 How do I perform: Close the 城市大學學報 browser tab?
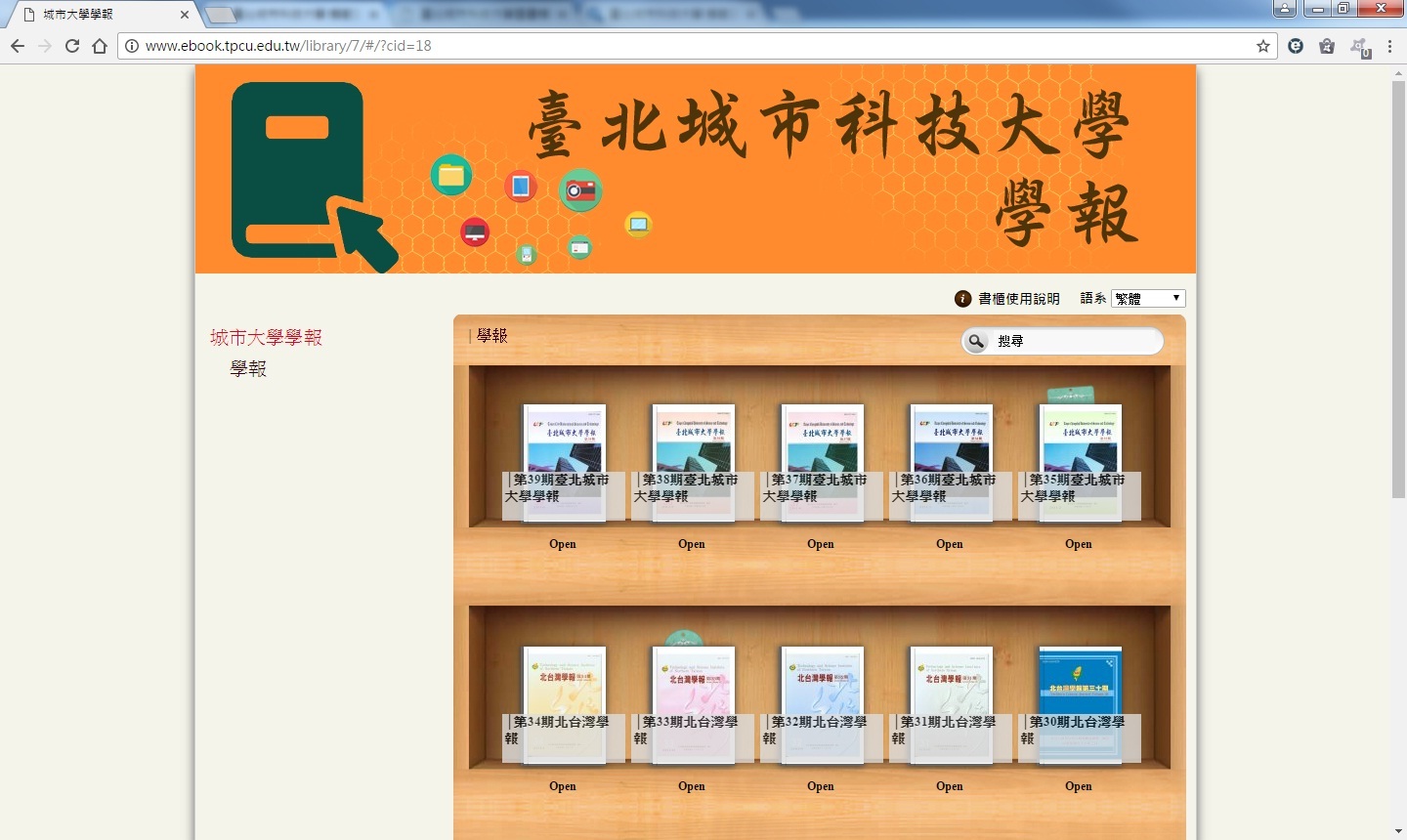click(x=185, y=15)
